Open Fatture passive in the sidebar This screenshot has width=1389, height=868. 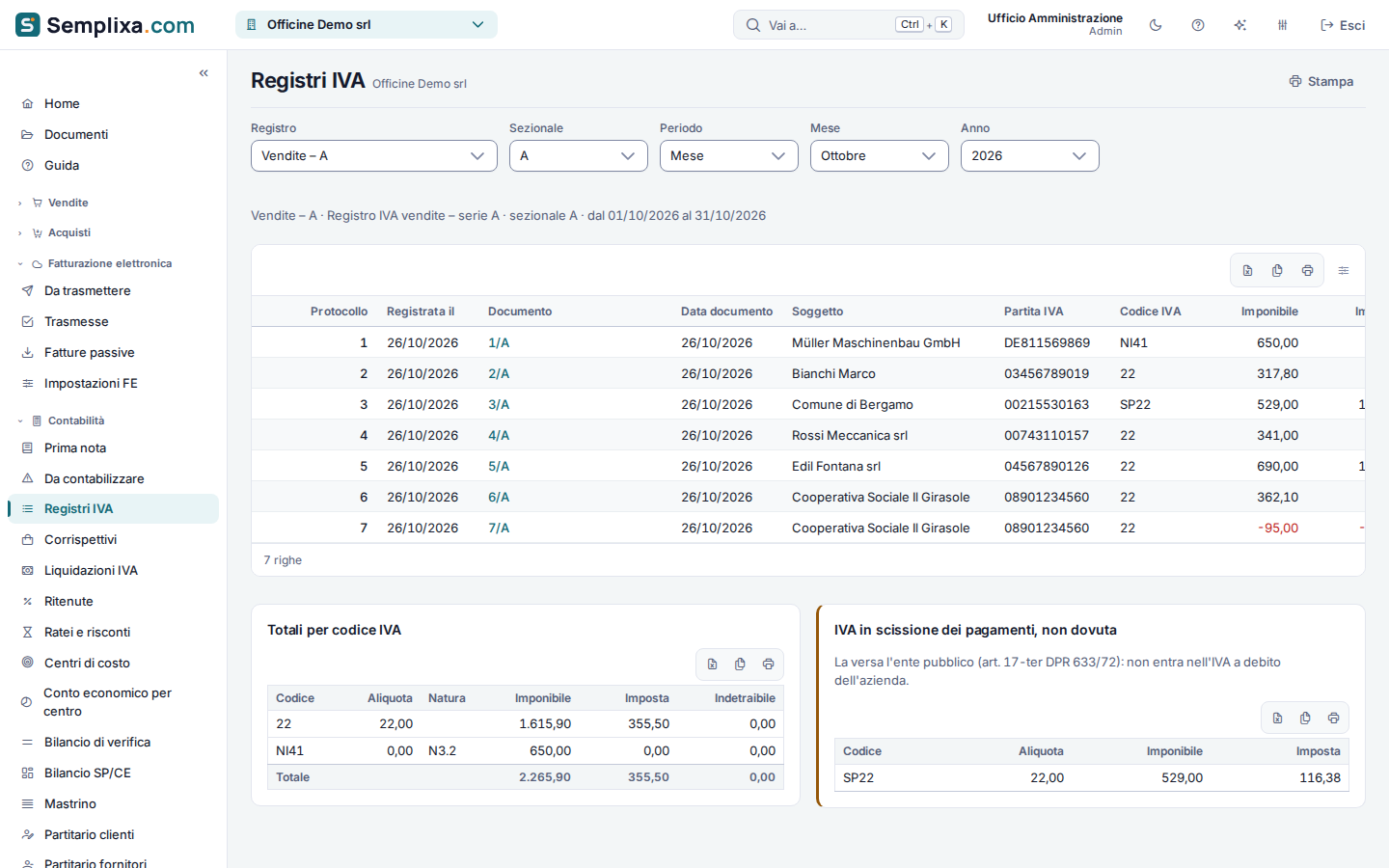[114, 353]
